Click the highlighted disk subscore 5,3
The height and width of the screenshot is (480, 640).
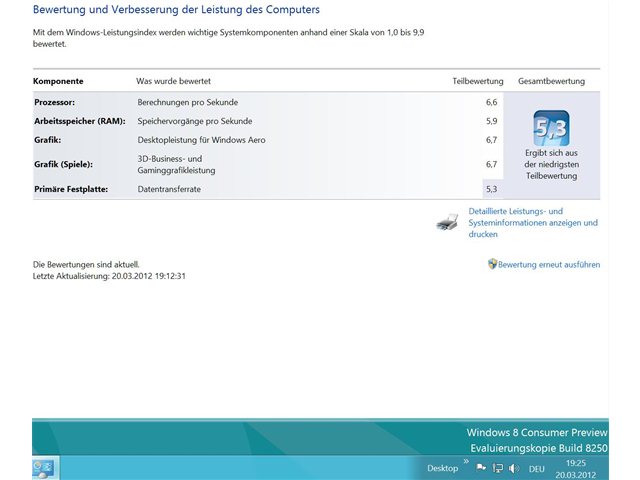[491, 189]
